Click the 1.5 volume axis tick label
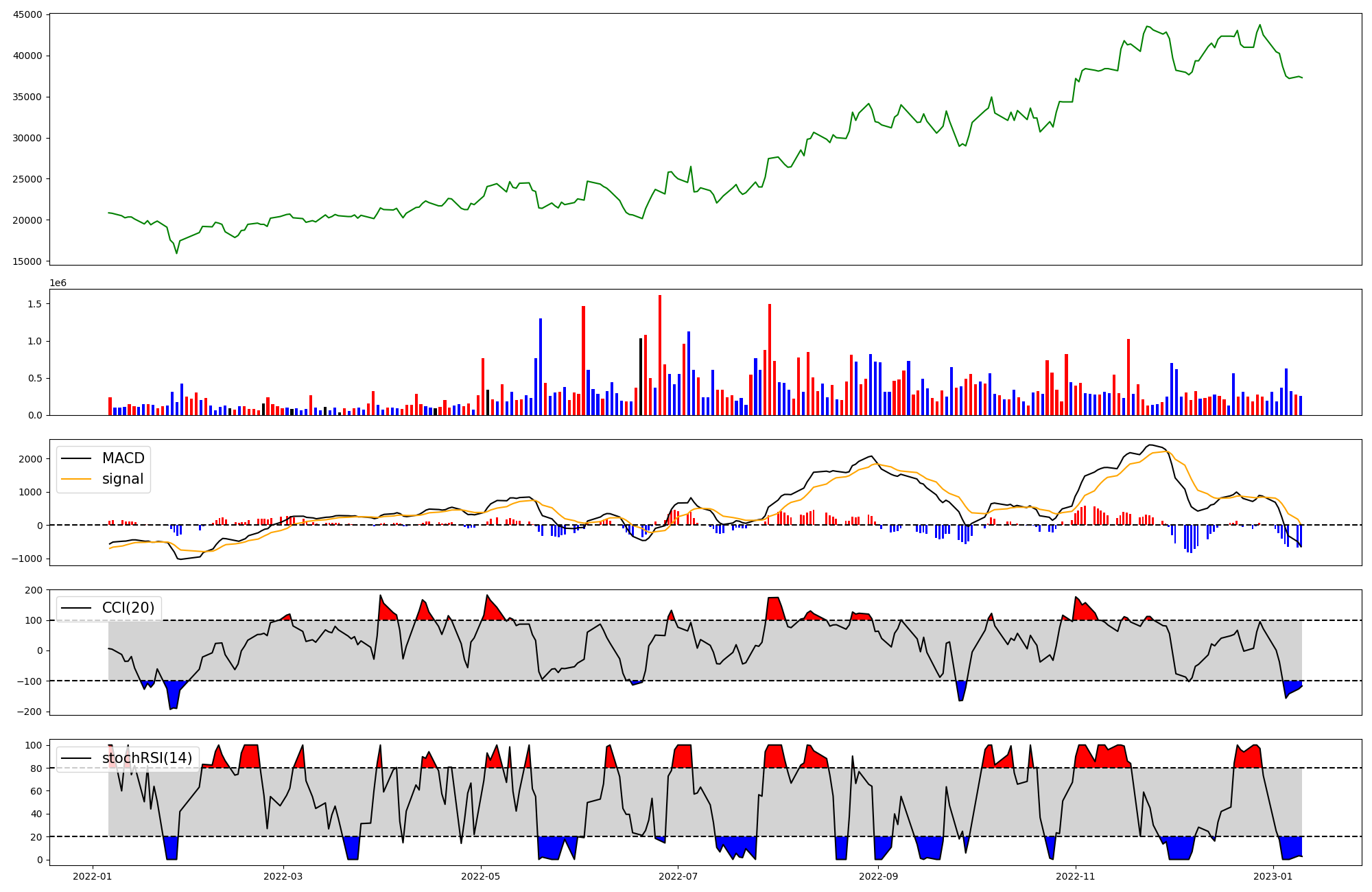 tap(34, 304)
